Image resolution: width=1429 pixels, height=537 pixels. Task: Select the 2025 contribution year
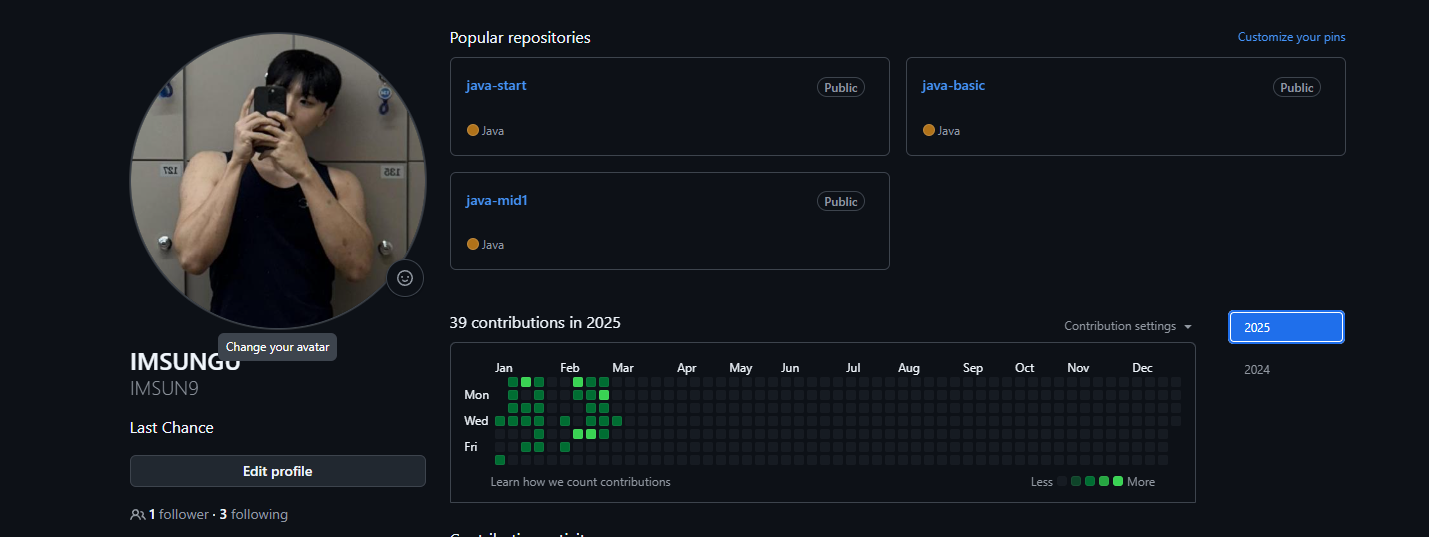point(1286,327)
